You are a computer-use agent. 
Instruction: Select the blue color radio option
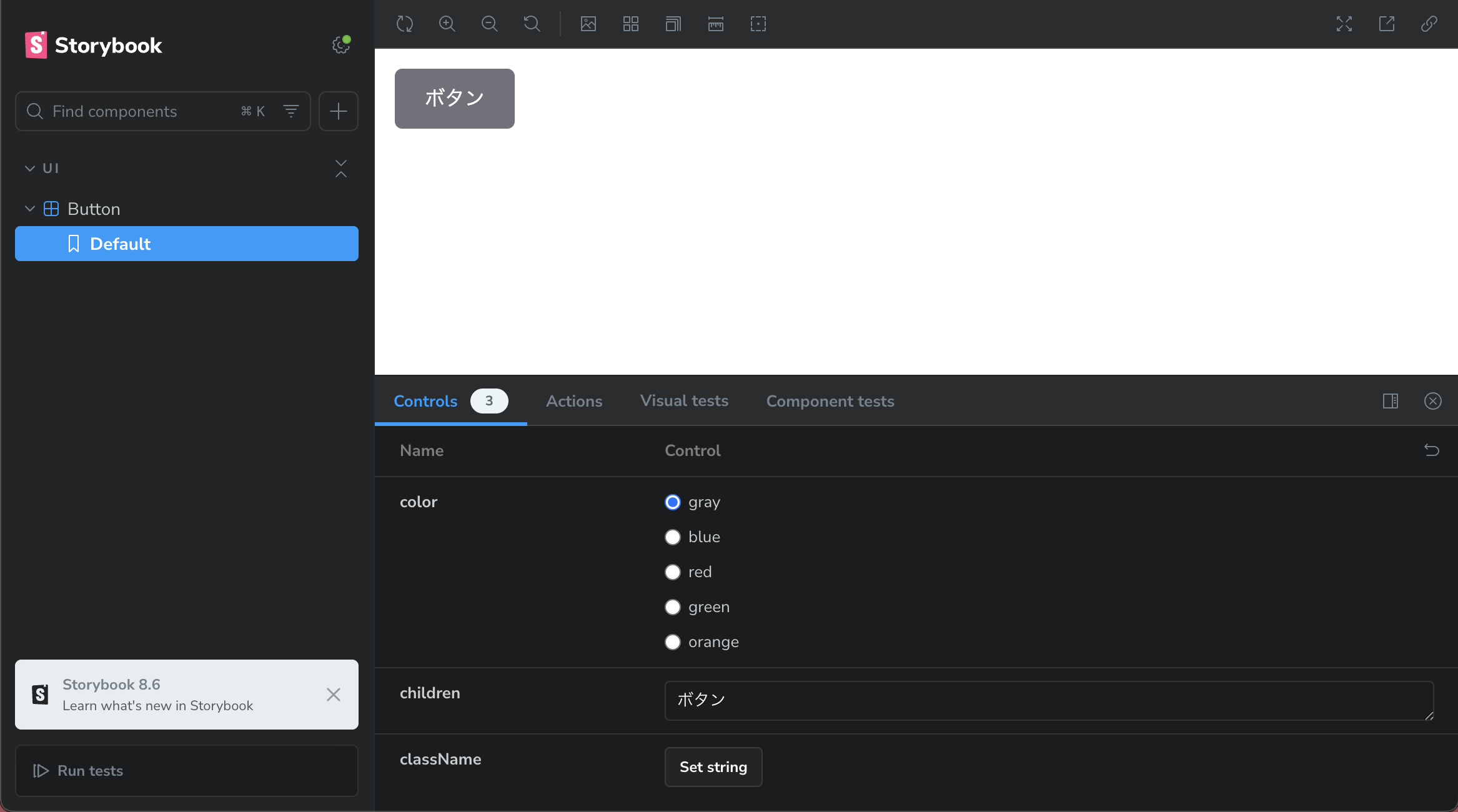coord(673,537)
